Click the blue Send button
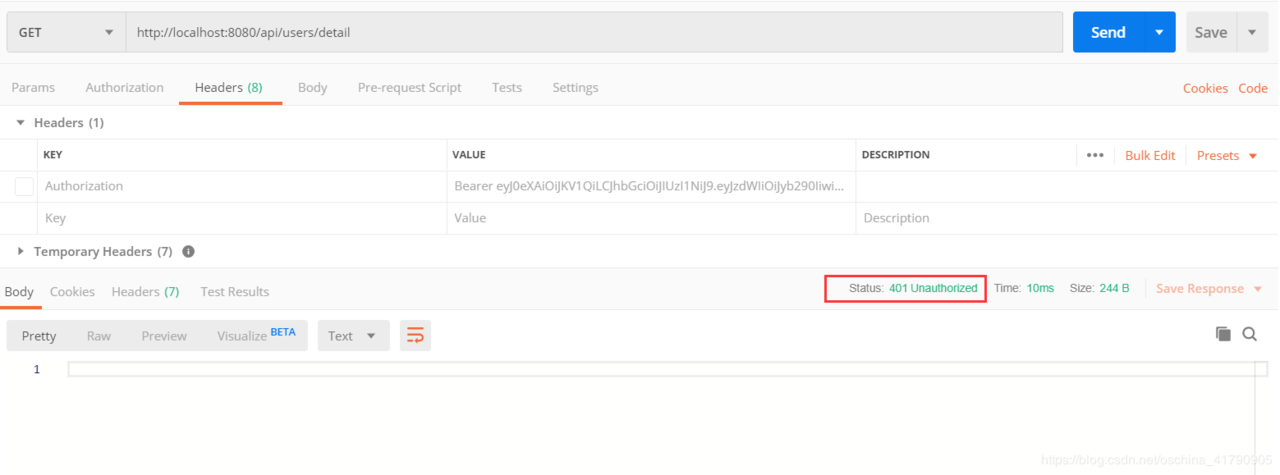This screenshot has height=475, width=1280. [x=1108, y=32]
